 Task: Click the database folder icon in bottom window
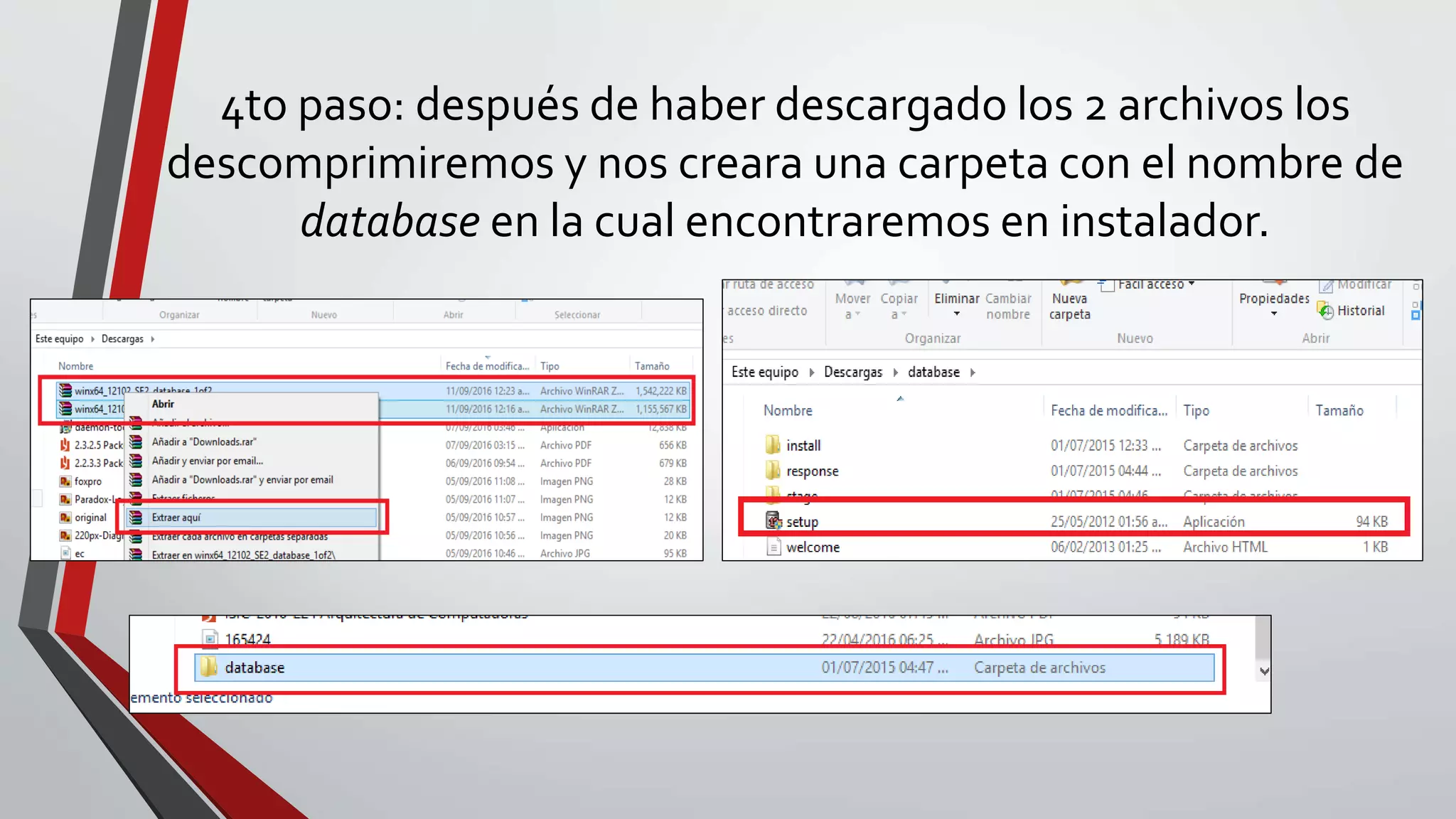coord(208,667)
